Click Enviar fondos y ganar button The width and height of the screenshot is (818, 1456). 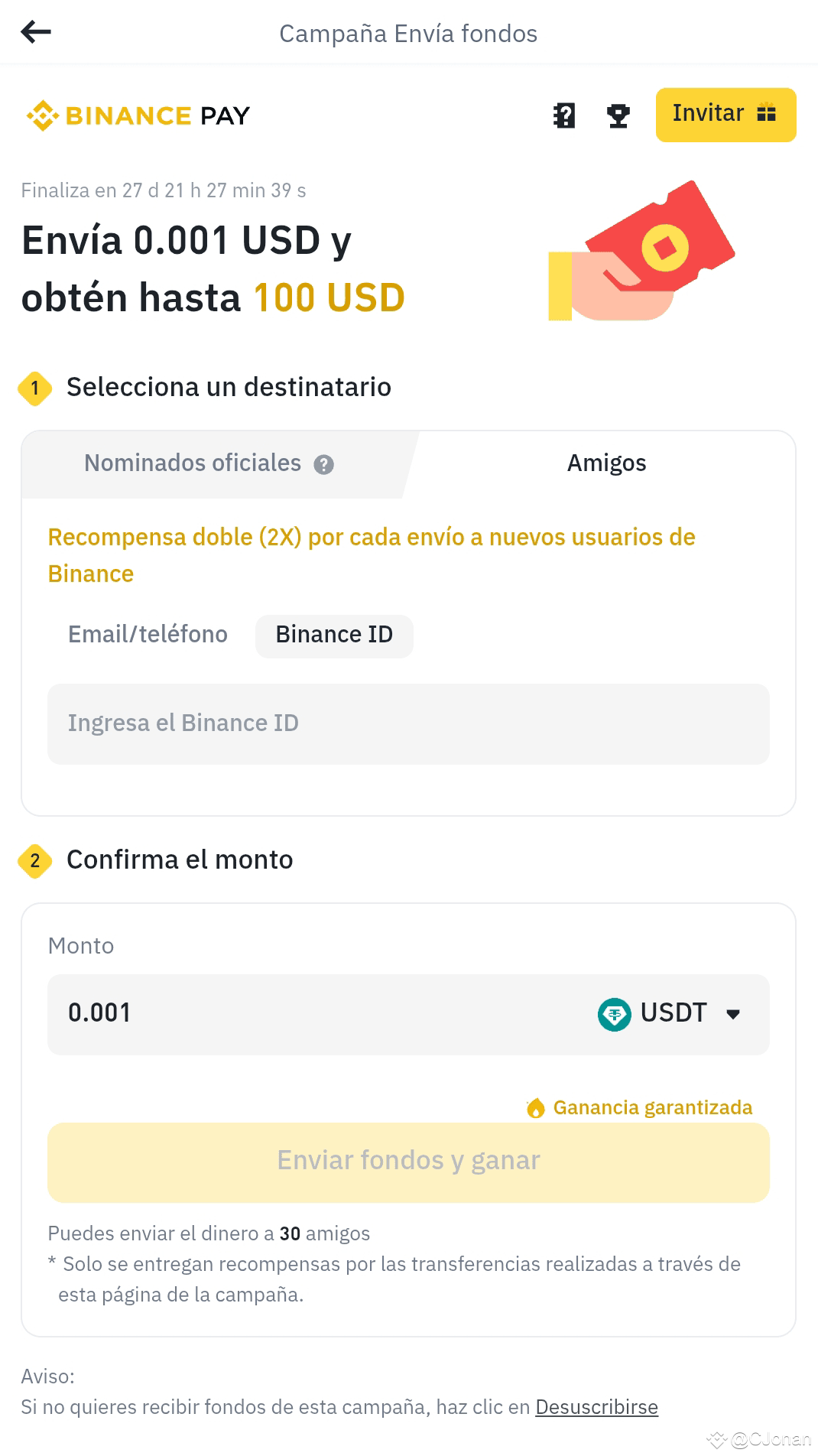tap(408, 1162)
